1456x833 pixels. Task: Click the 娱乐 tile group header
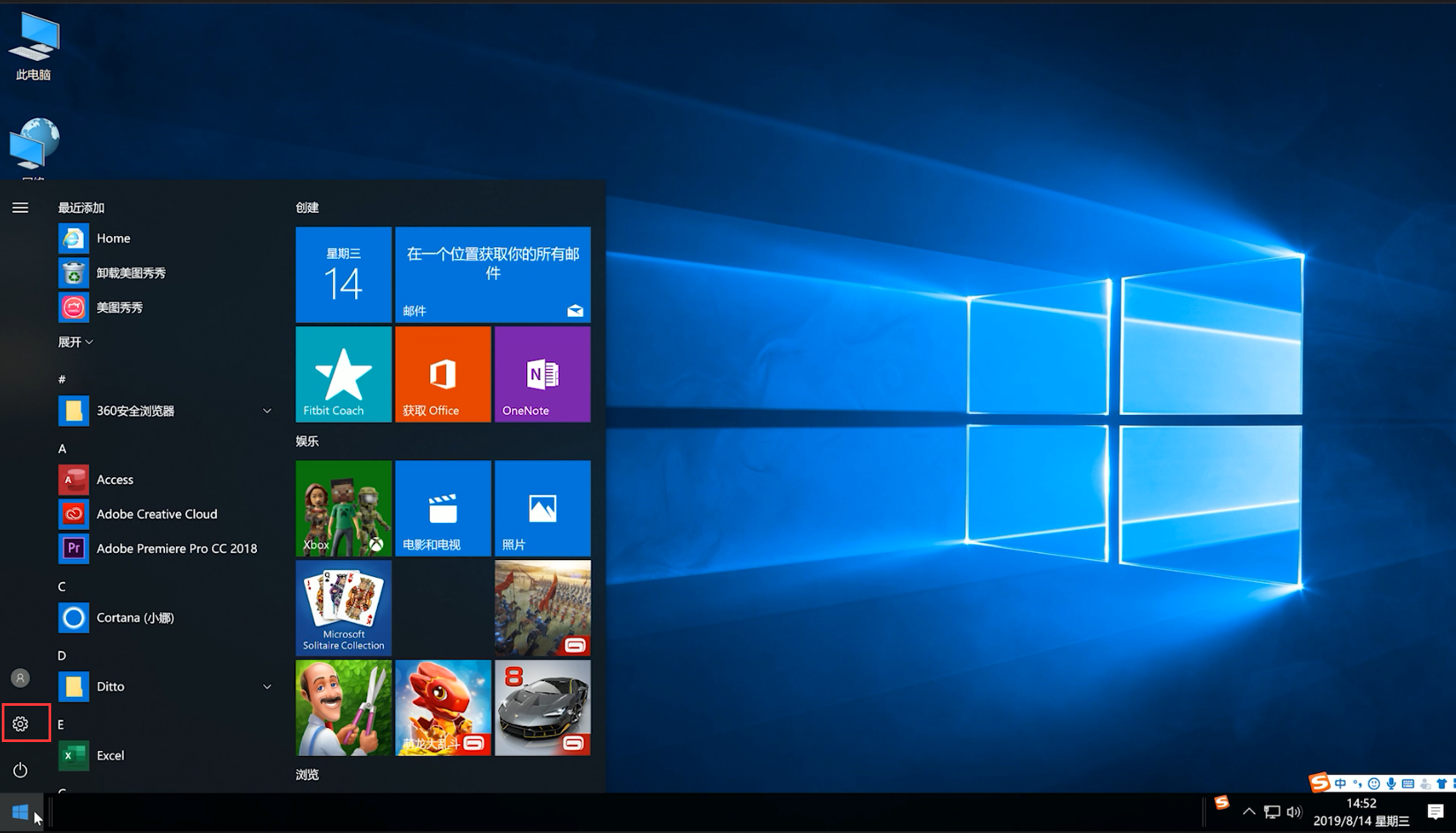tap(307, 441)
